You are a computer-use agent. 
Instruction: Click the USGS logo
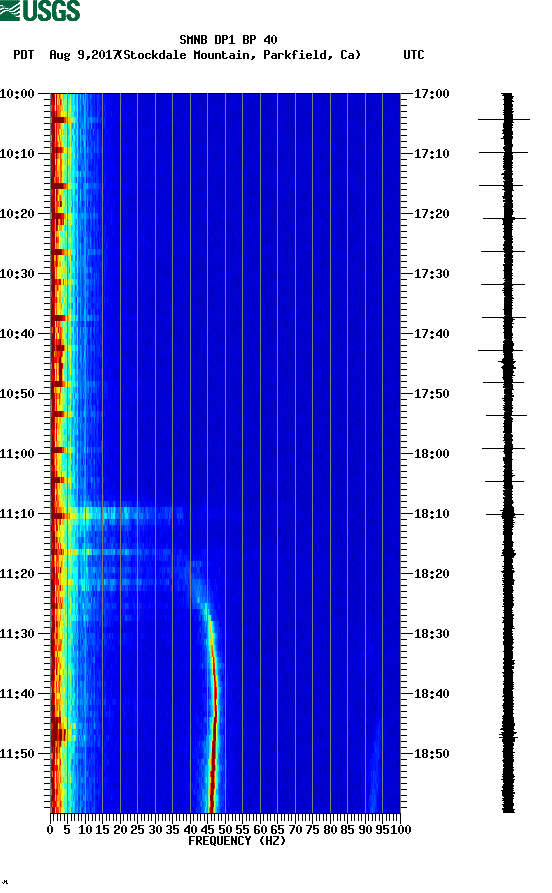(x=40, y=10)
